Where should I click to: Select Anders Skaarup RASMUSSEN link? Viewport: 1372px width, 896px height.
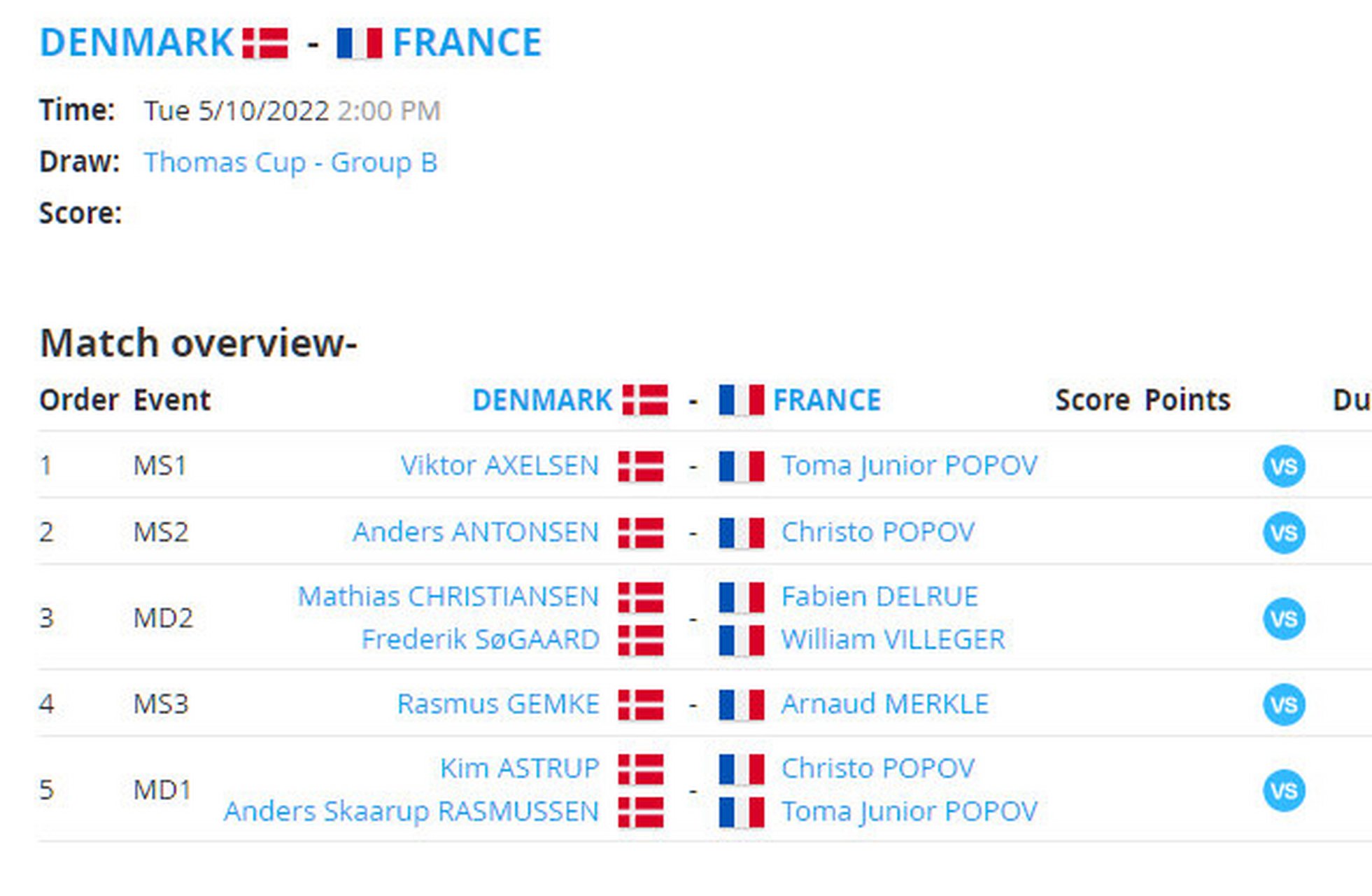(411, 811)
